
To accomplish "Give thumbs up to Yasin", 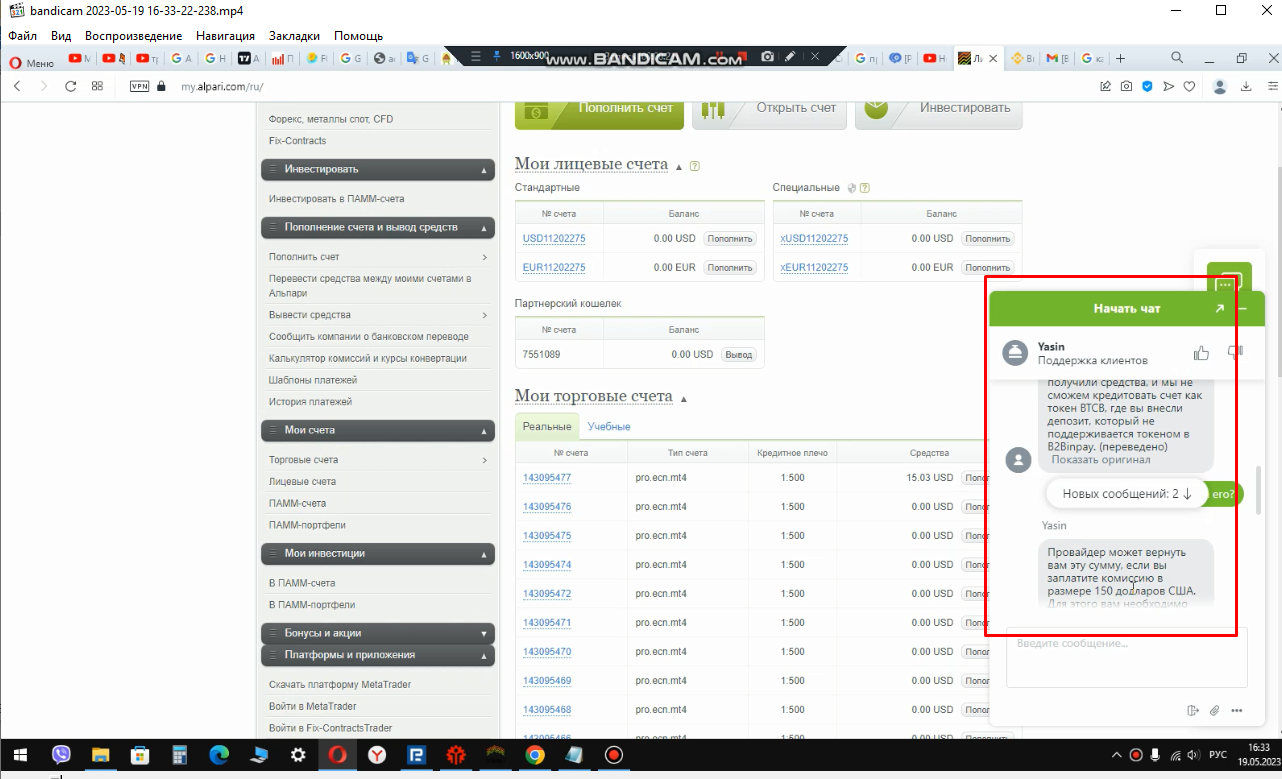I will coord(1201,352).
